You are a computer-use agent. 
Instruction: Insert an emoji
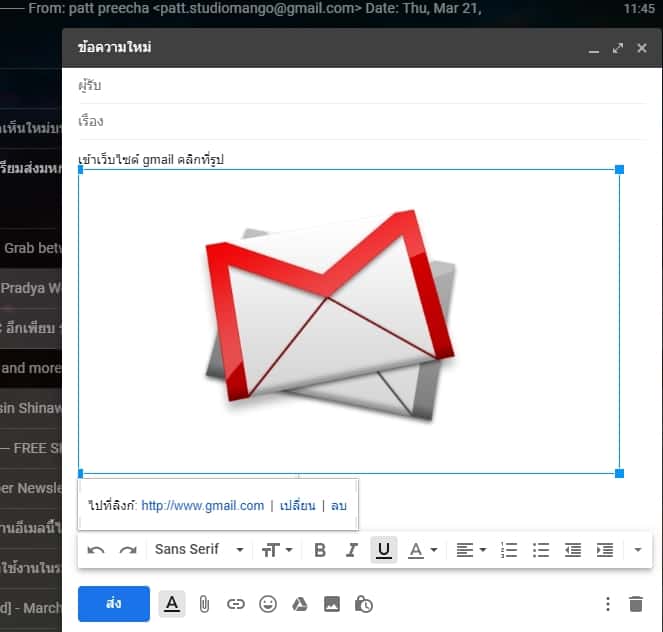[268, 604]
